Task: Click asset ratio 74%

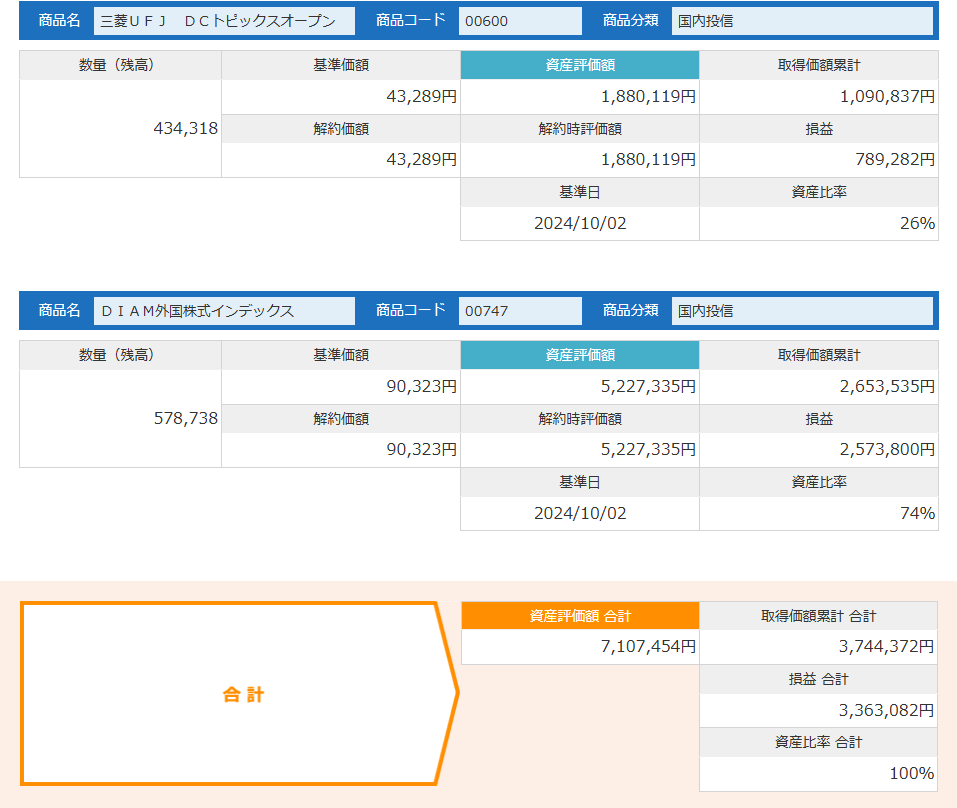Action: pos(917,513)
